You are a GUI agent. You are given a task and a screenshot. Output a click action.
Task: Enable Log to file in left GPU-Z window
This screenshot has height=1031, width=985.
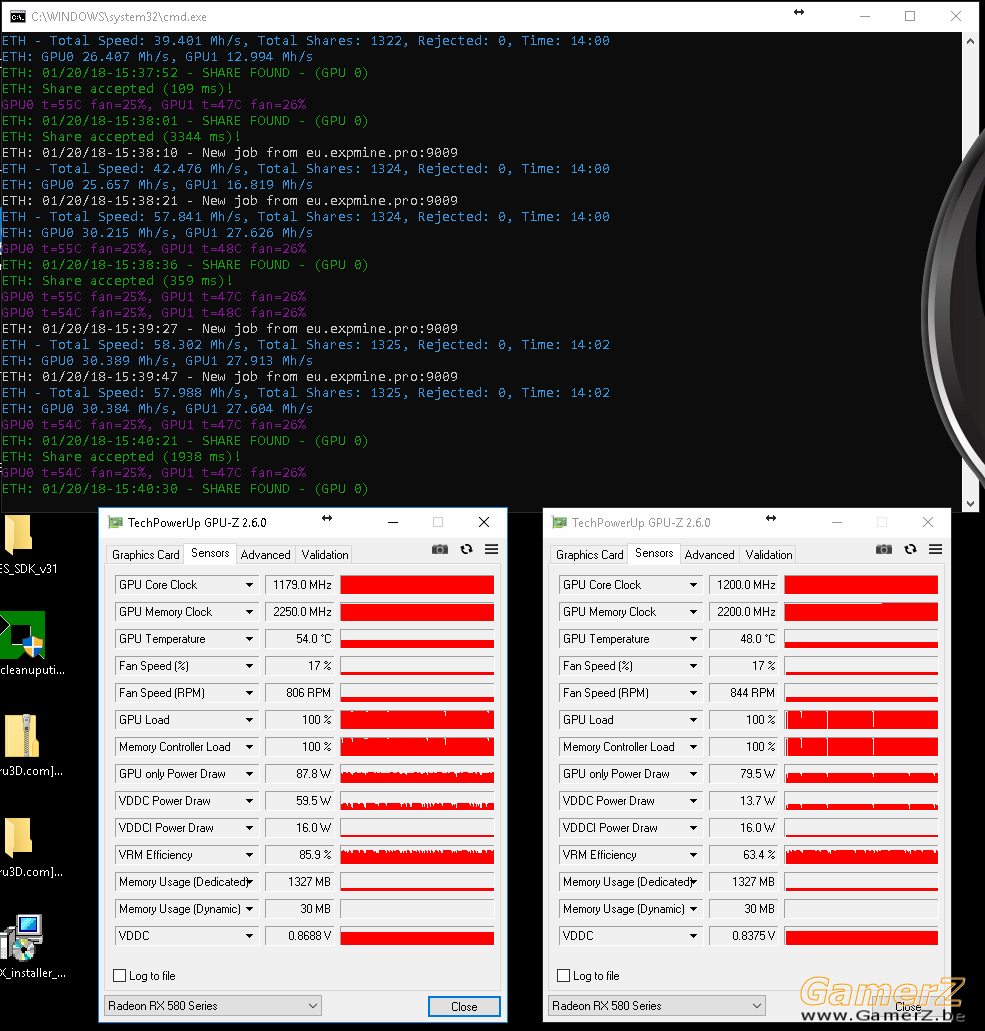pyautogui.click(x=120, y=976)
